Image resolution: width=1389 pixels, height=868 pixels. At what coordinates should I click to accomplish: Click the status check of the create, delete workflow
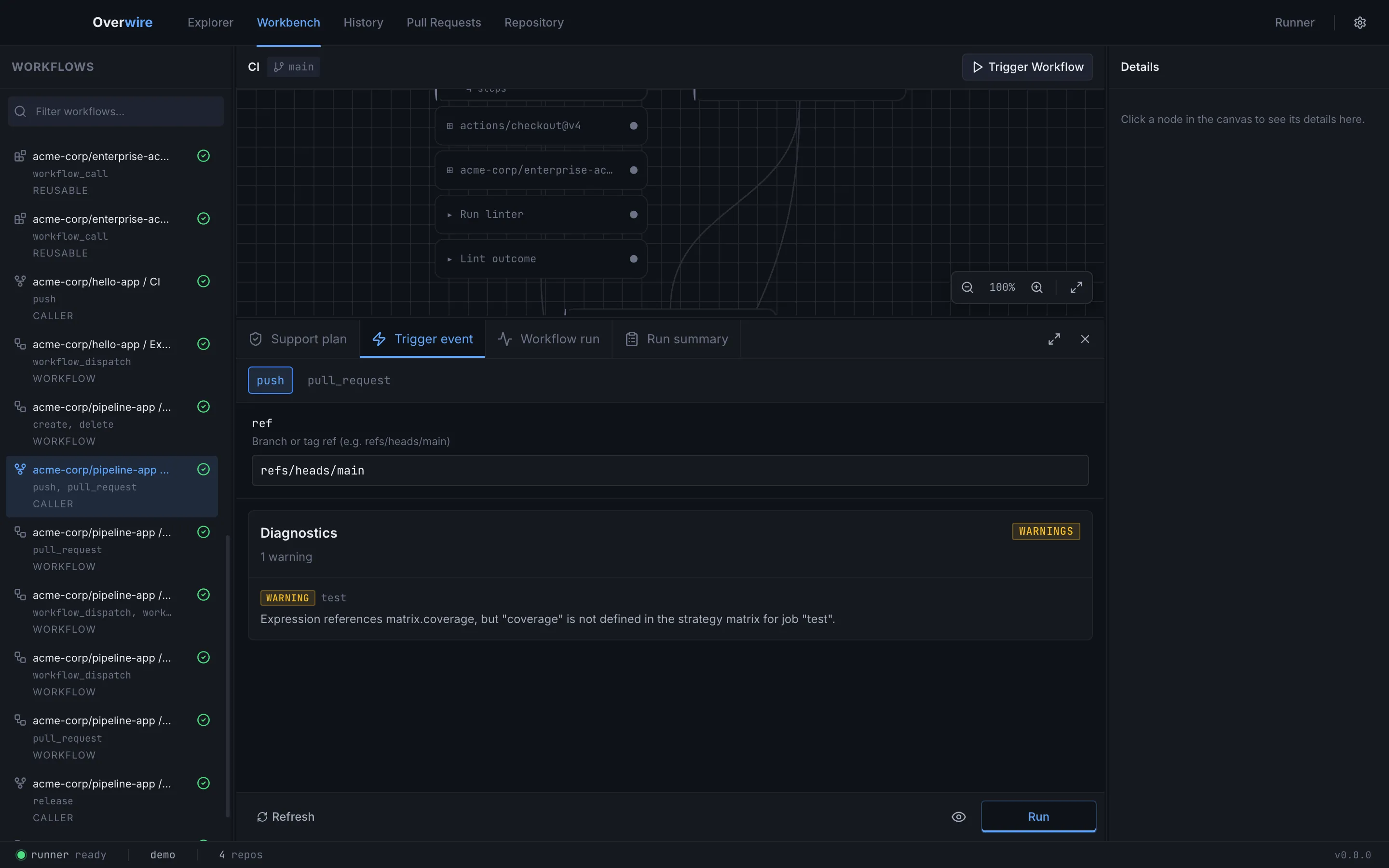click(203, 407)
